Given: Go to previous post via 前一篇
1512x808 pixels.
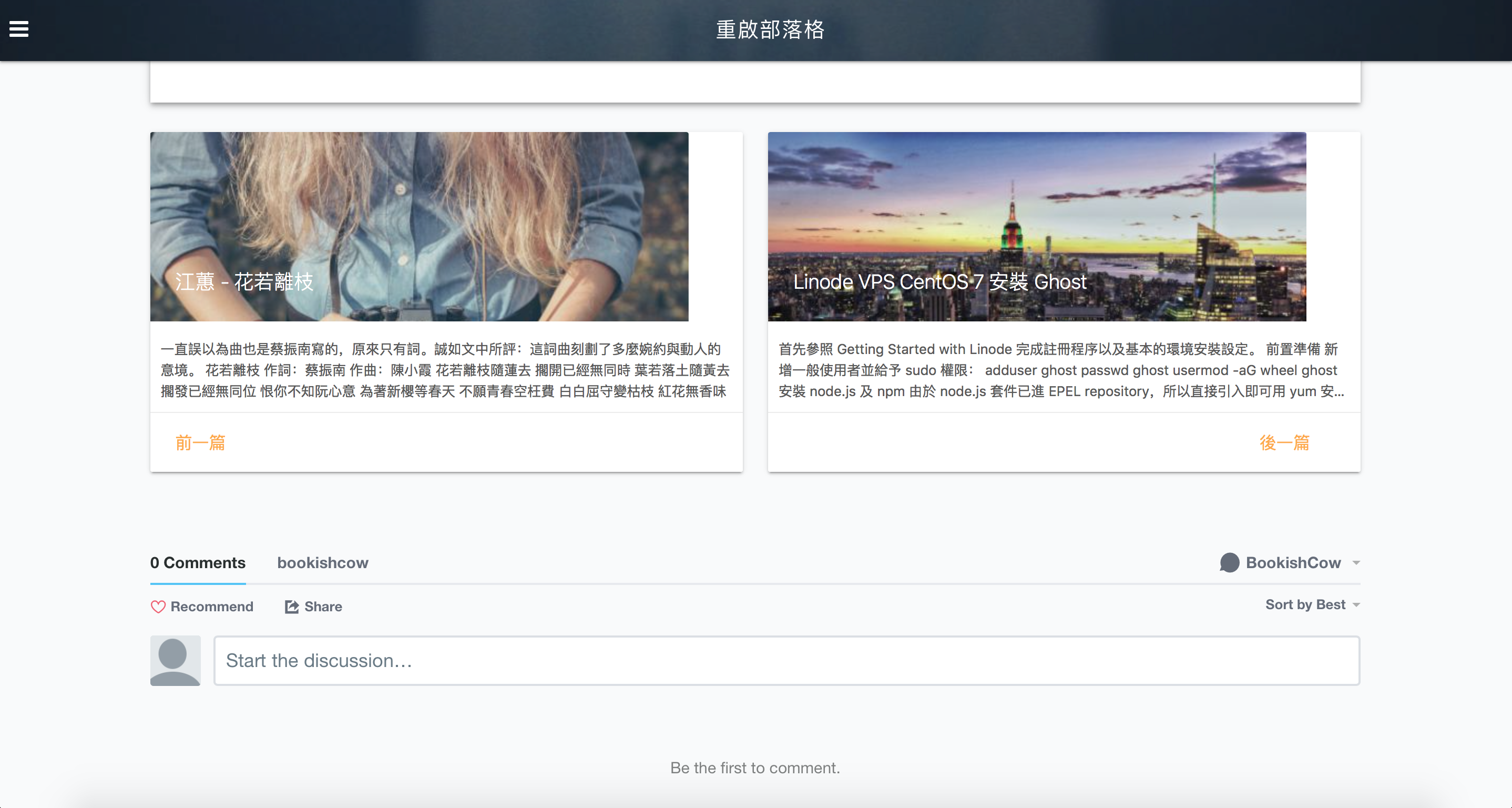Looking at the screenshot, I should point(200,442).
